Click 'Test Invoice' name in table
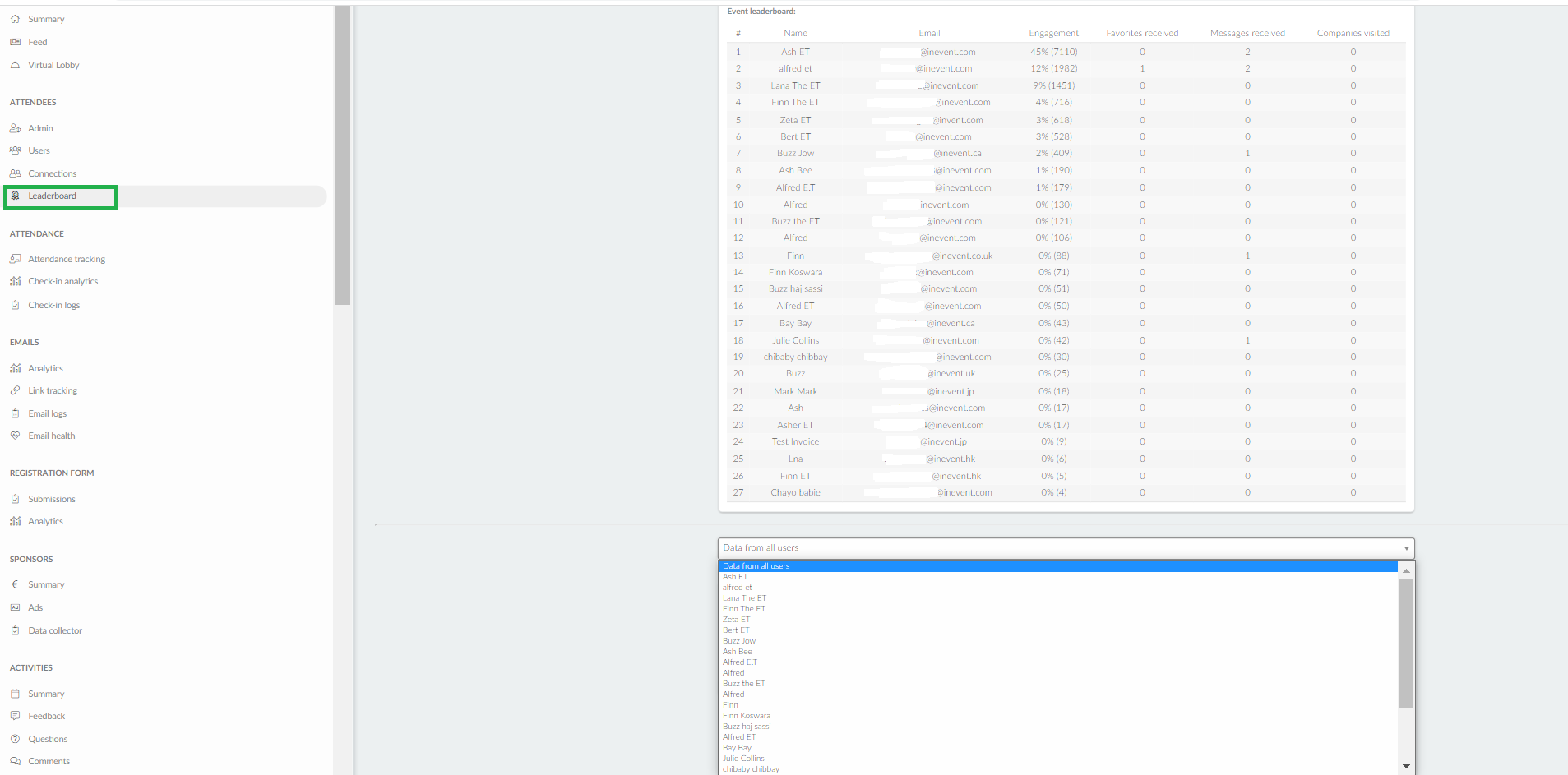Image resolution: width=1568 pixels, height=775 pixels. [x=795, y=442]
